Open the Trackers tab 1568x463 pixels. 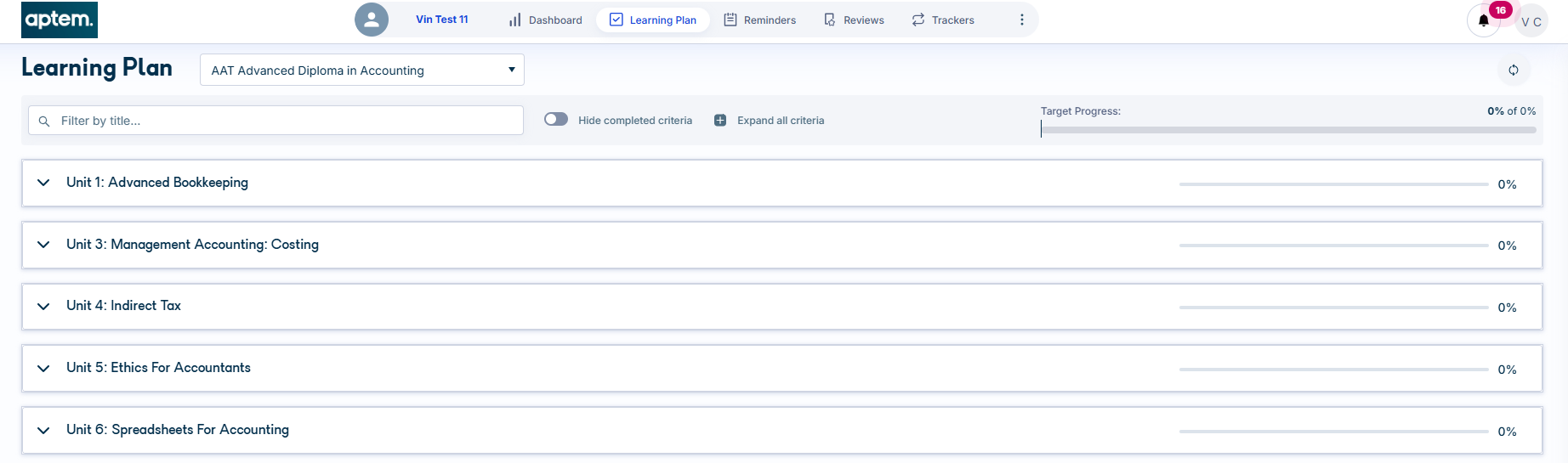(x=942, y=20)
